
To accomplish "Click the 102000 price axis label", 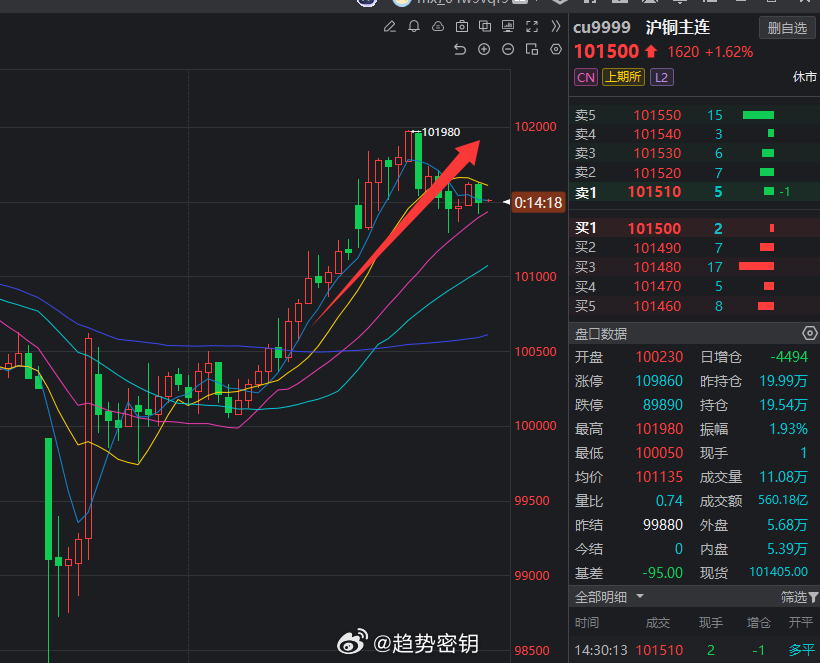I will coord(536,127).
